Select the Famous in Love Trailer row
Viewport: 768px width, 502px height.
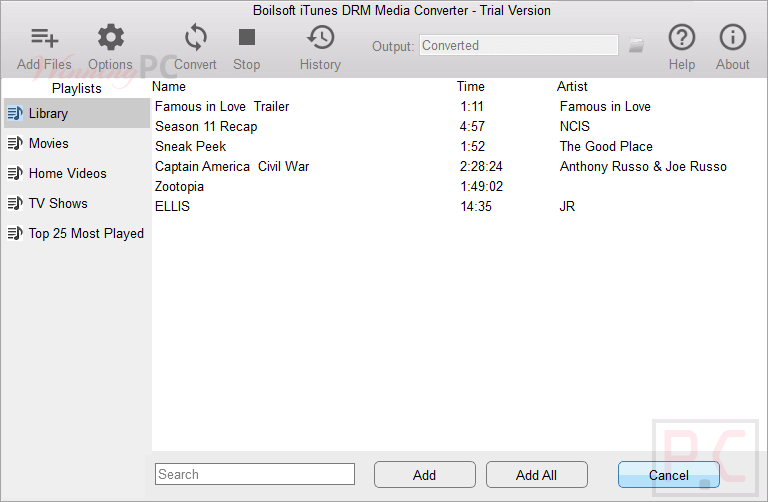tap(459, 106)
